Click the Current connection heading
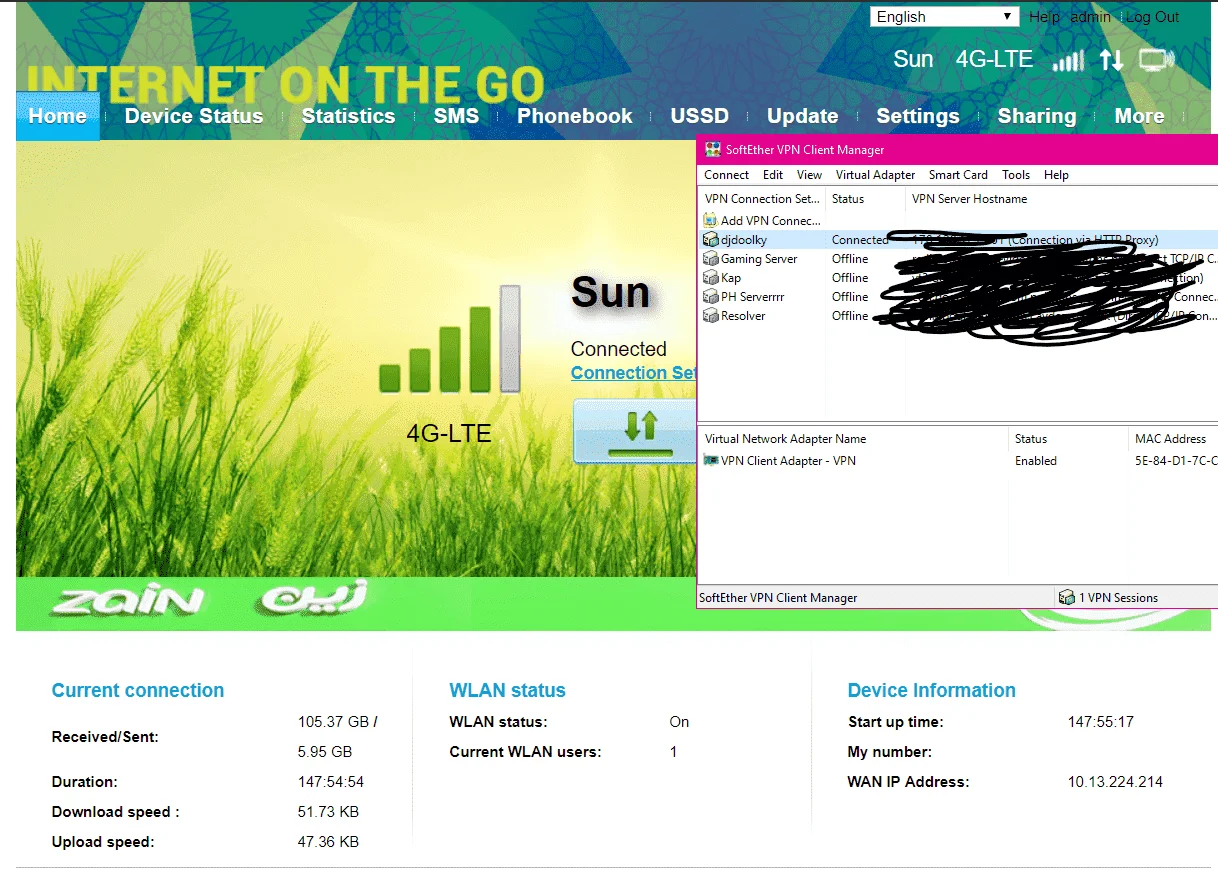The width and height of the screenshot is (1218, 870). pos(138,690)
